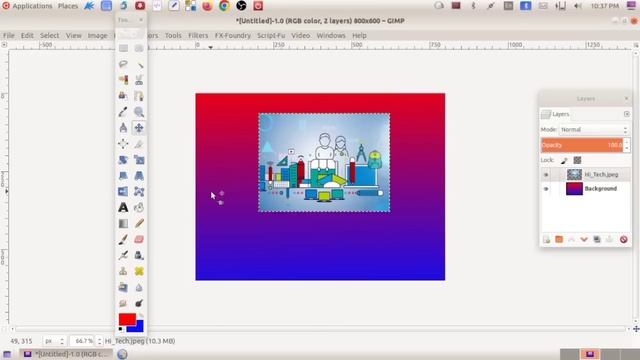
Task: Open the Edit menu
Action: click(27, 36)
